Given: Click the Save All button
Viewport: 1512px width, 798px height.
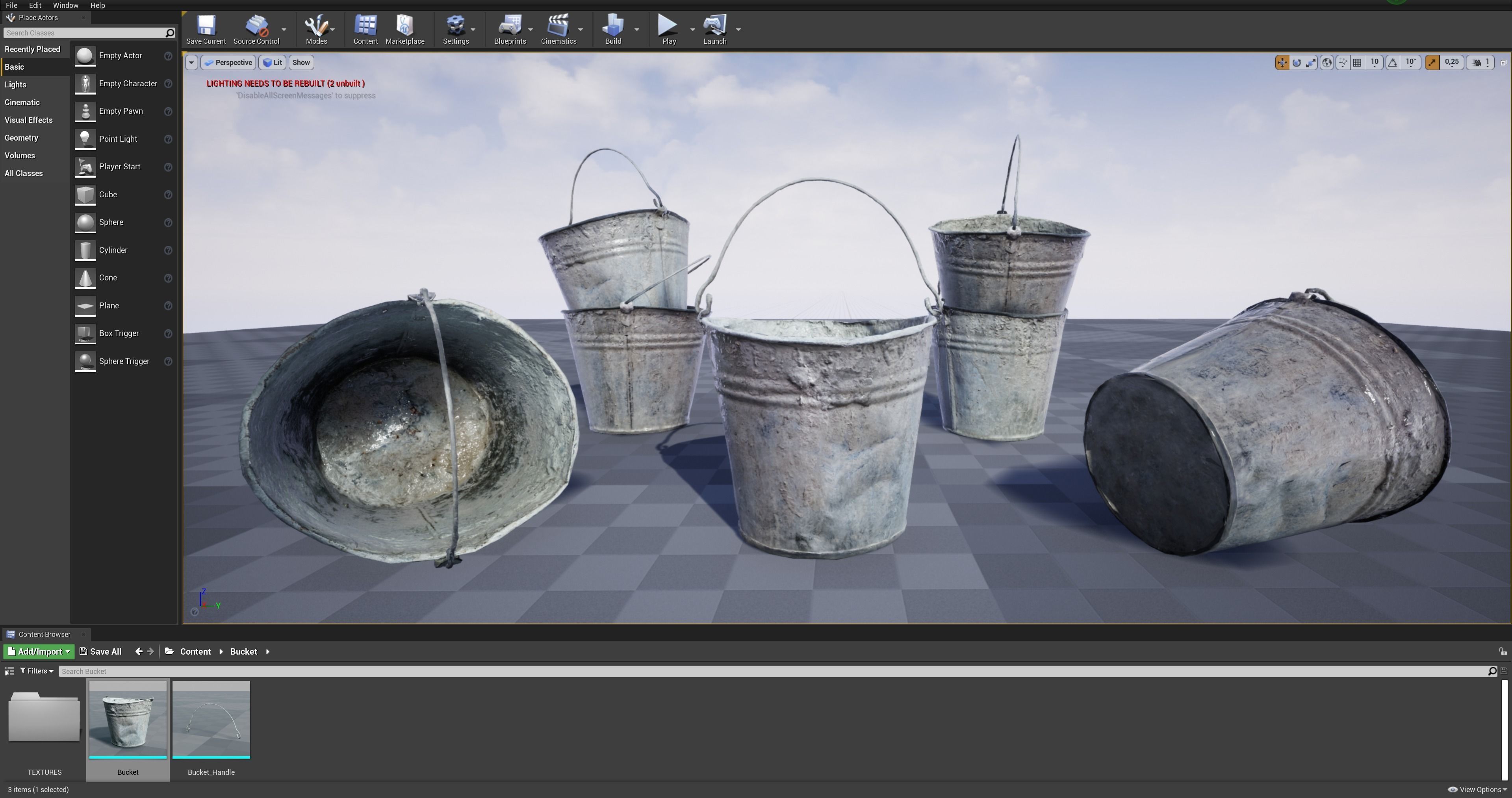Looking at the screenshot, I should tap(100, 652).
